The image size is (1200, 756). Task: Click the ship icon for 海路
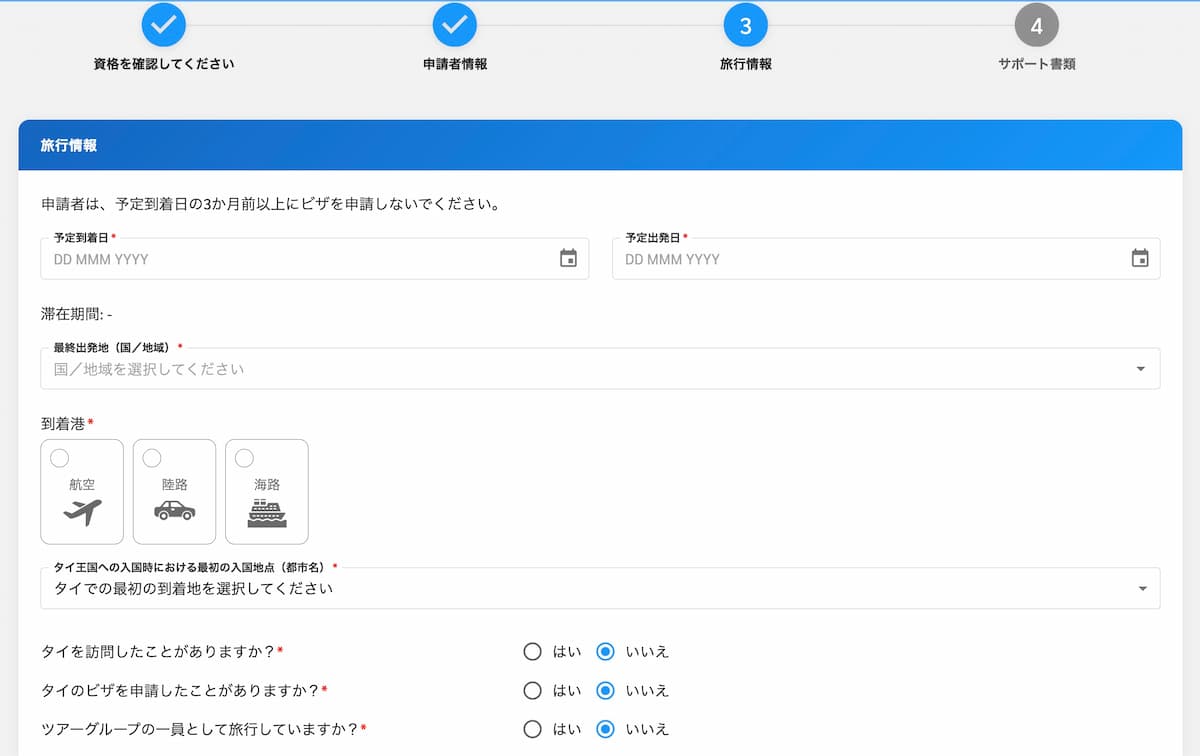[x=267, y=513]
